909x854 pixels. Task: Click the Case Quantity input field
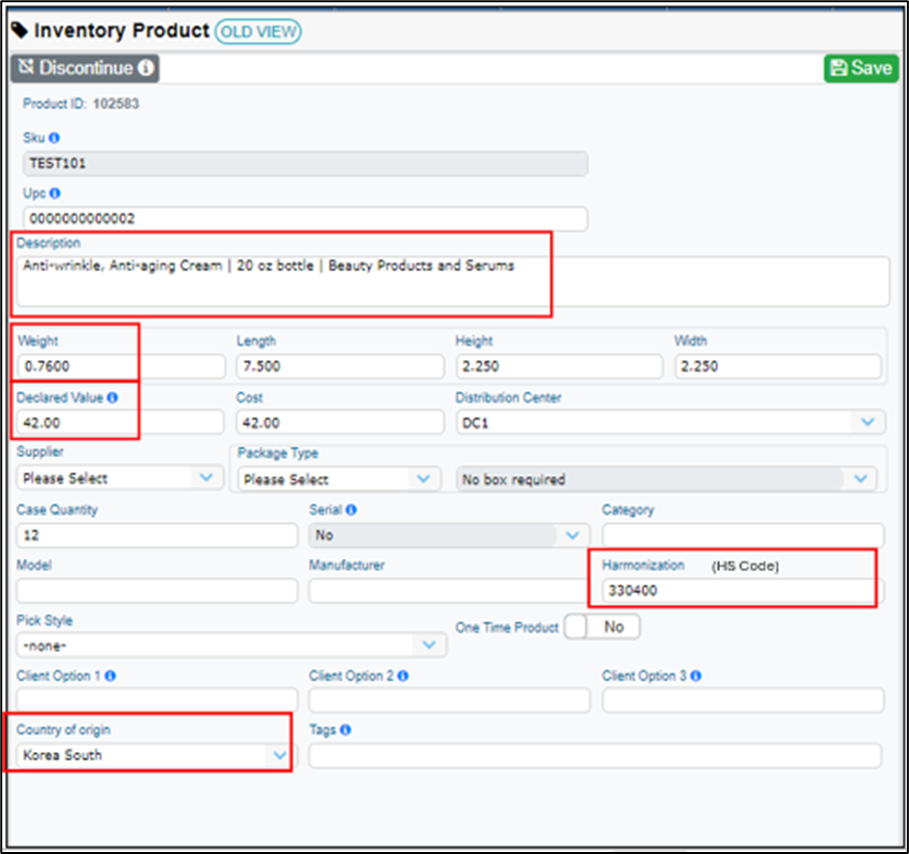157,535
